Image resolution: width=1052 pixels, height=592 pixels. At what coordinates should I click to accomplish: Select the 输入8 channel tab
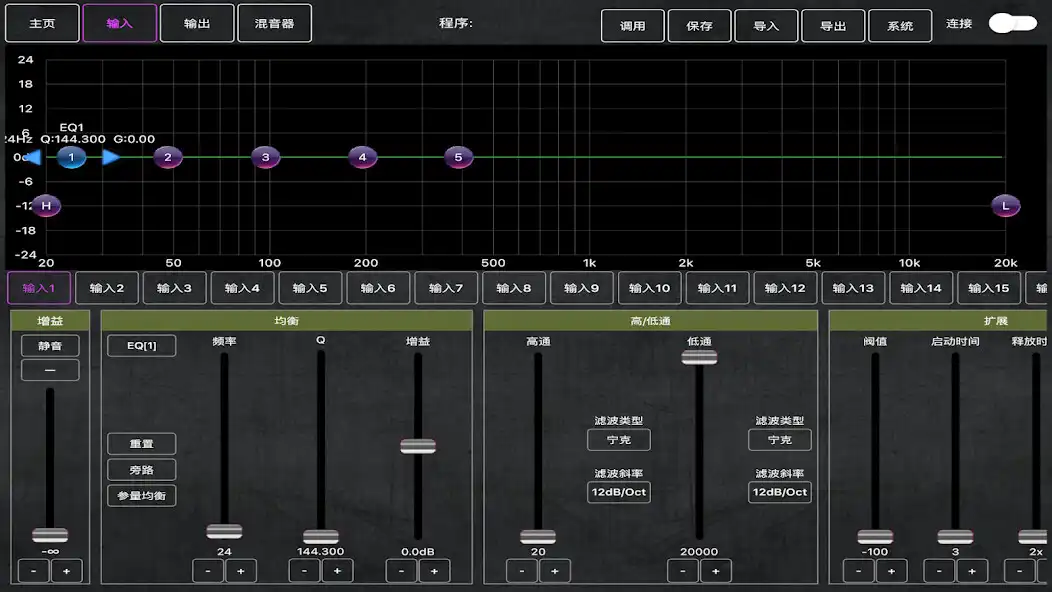coord(514,288)
